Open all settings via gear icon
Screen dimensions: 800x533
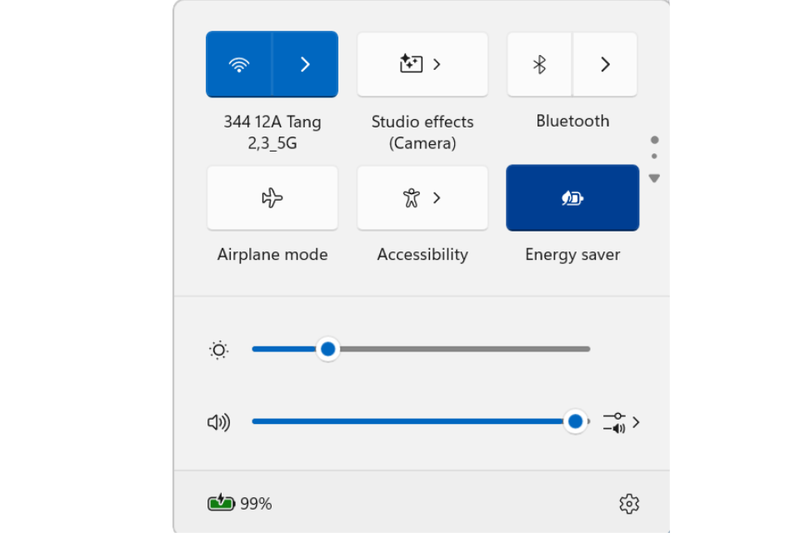[x=629, y=503]
